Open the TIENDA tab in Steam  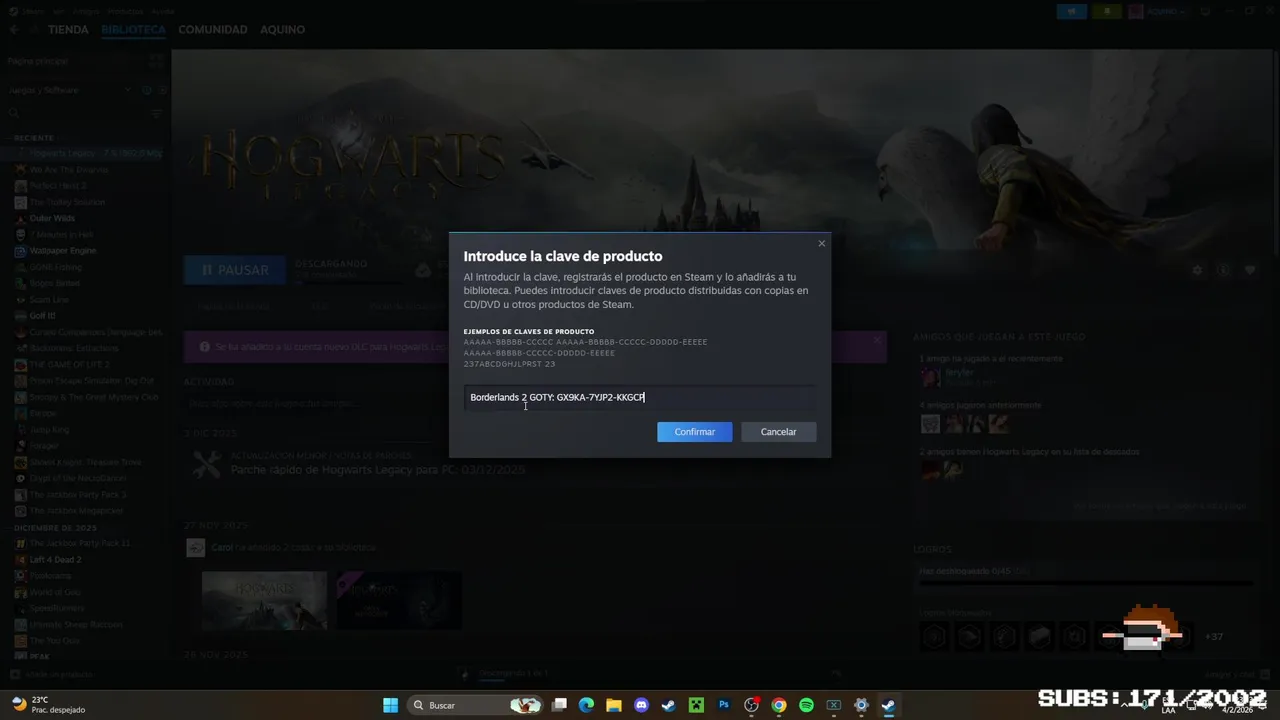click(x=68, y=30)
